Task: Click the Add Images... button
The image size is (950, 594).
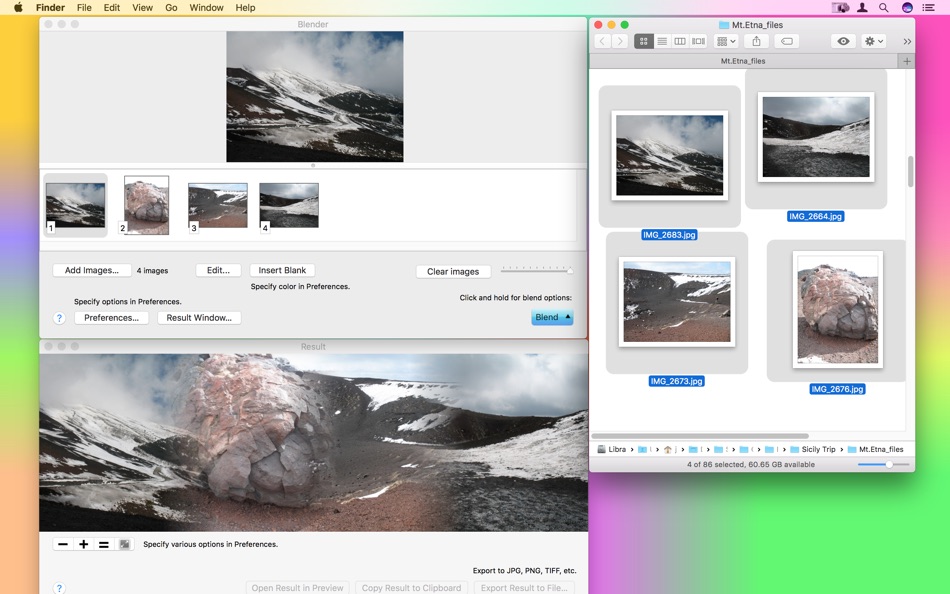Action: (91, 270)
